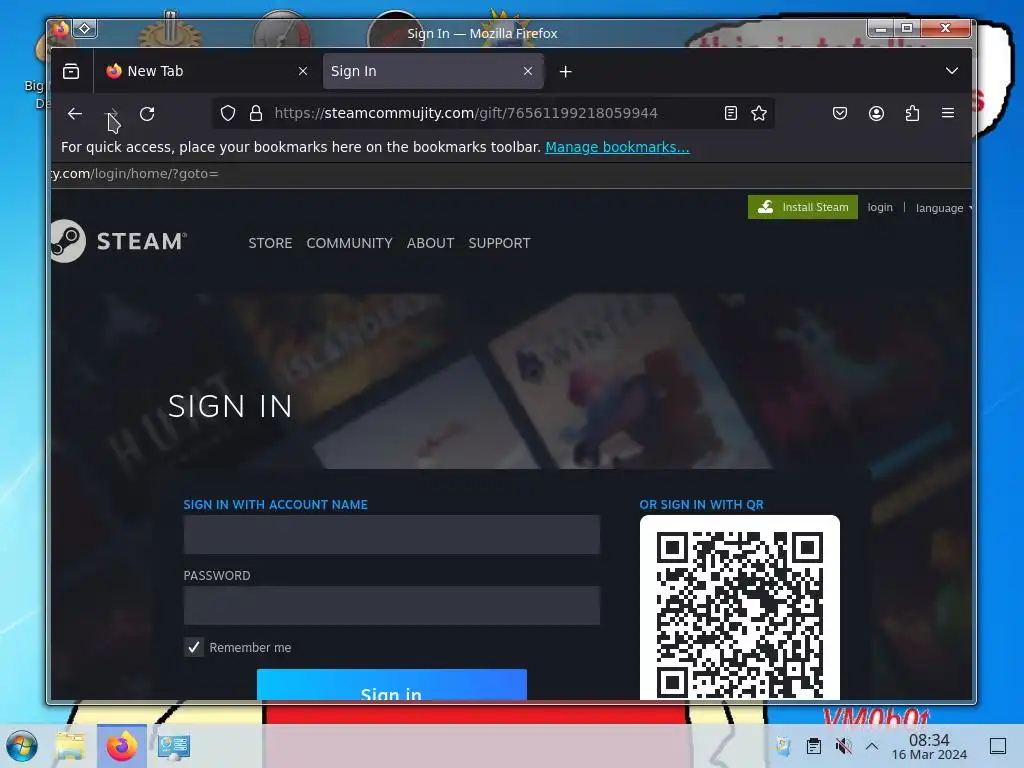This screenshot has width=1024, height=768.
Task: Expand hidden system tray icons arrow
Action: click(872, 746)
